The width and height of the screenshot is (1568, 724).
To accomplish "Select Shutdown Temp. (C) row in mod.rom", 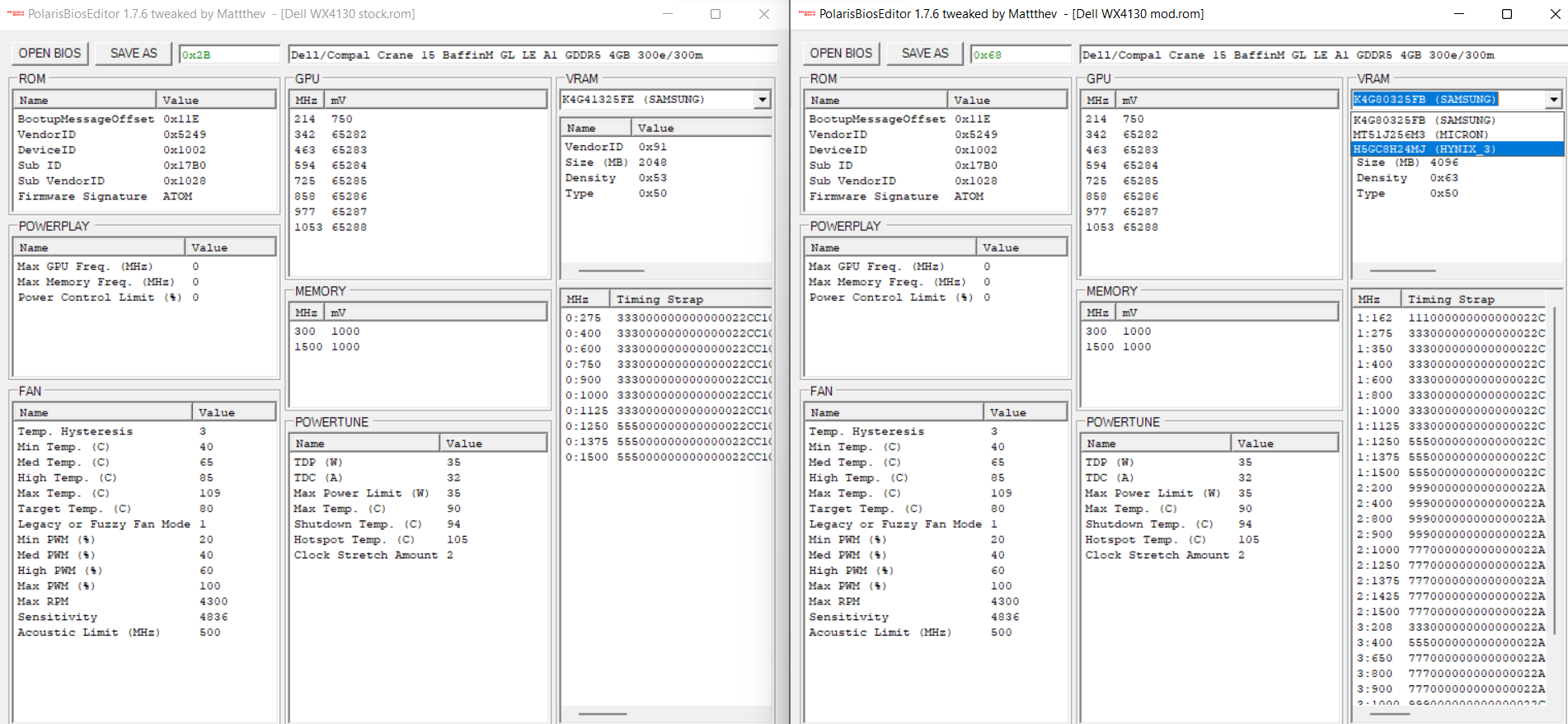I will tap(1209, 524).
